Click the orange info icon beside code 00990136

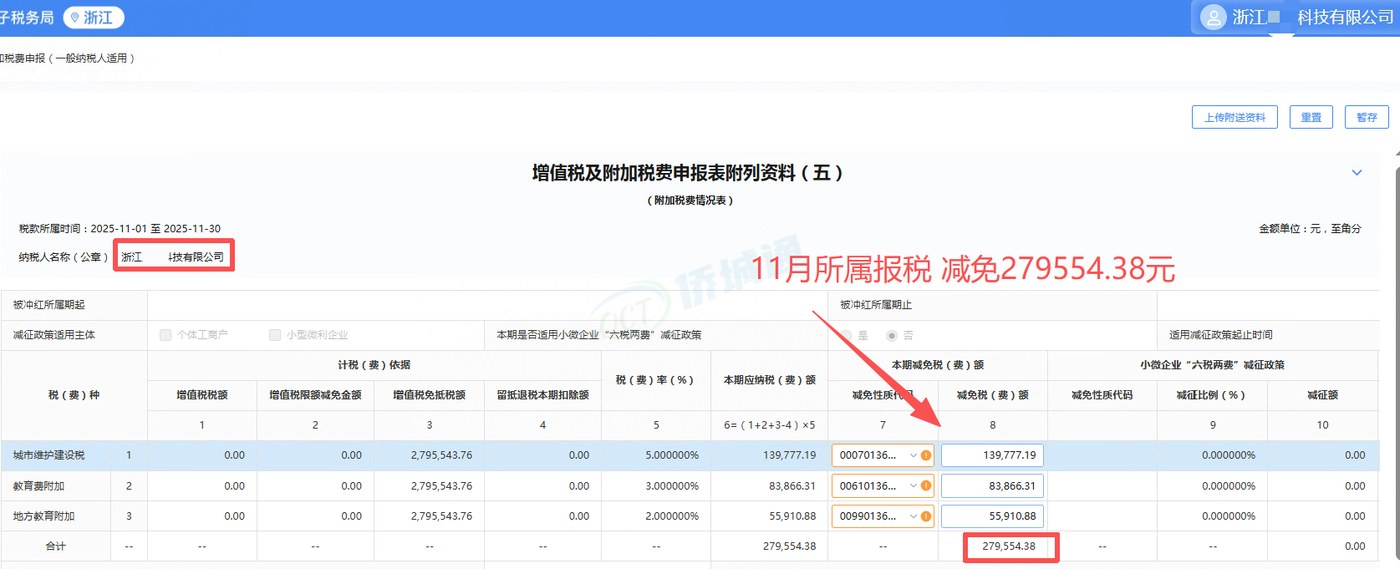[926, 516]
